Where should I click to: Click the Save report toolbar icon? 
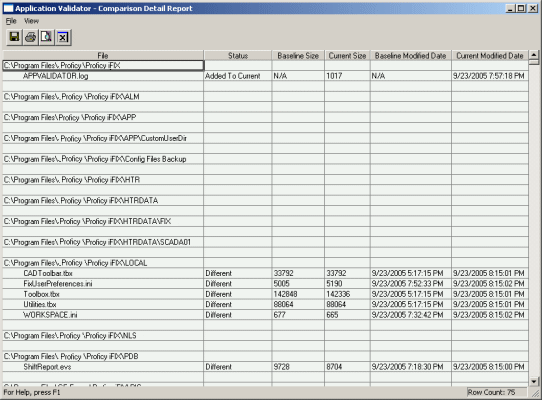click(x=14, y=37)
